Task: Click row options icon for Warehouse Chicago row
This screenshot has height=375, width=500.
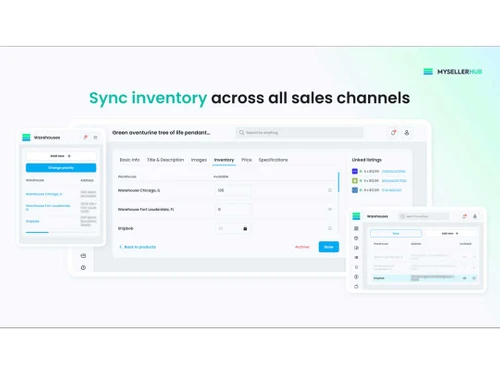Action: coord(330,190)
